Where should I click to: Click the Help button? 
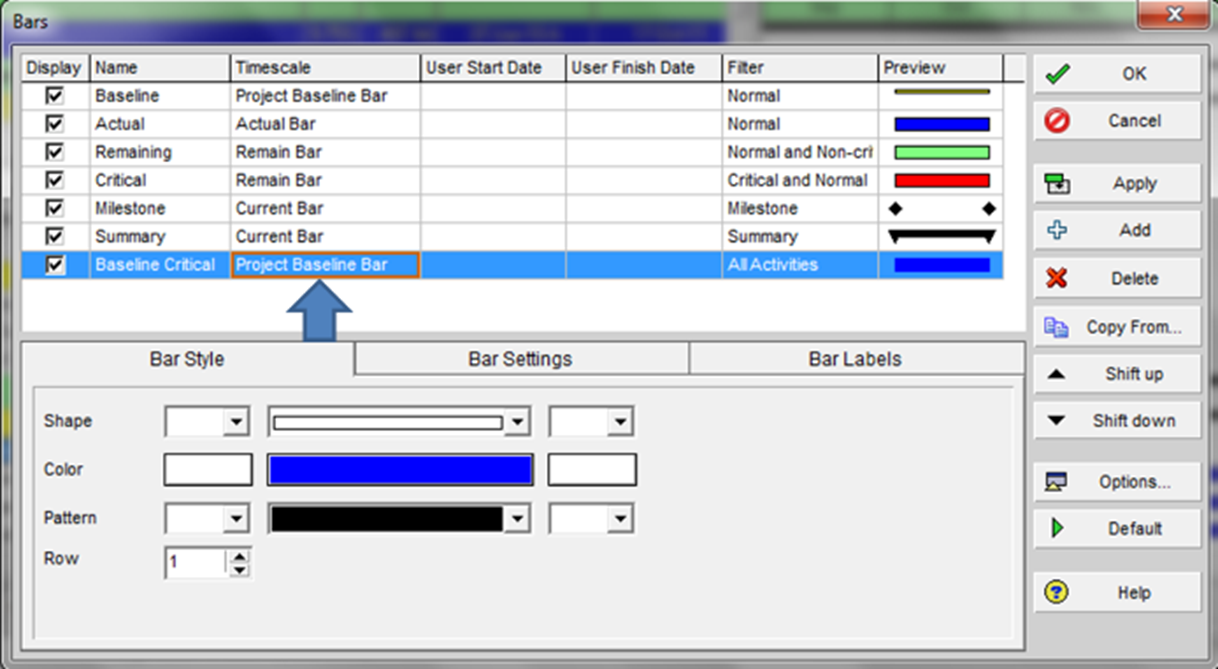1117,592
